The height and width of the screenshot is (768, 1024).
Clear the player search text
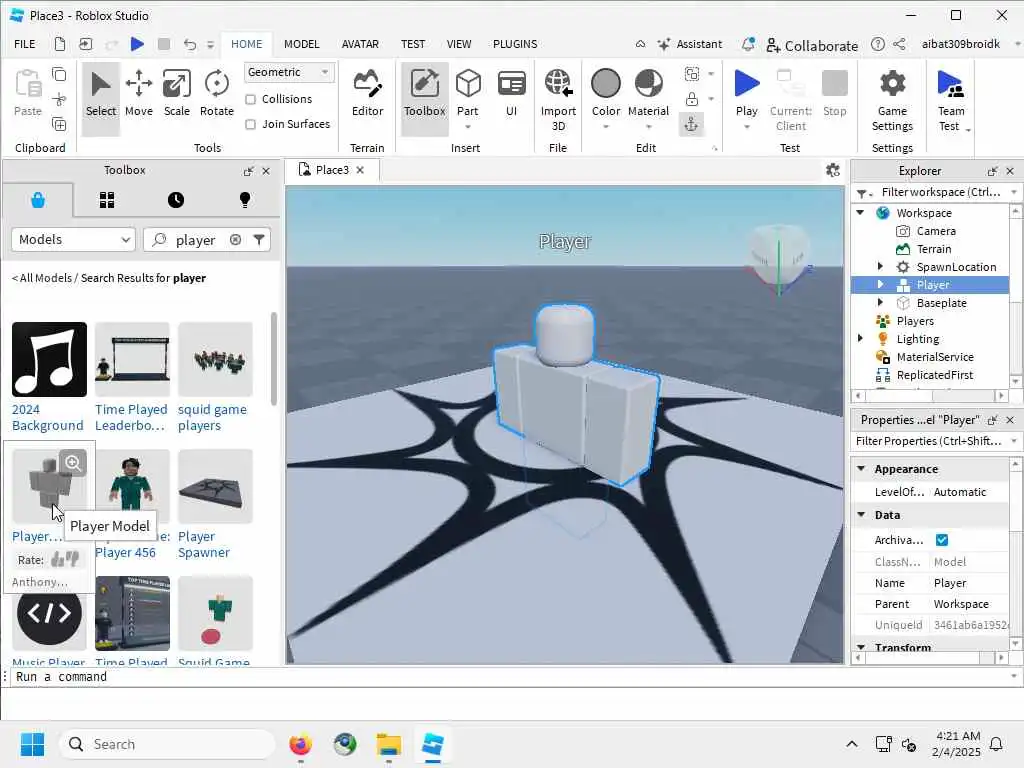coord(236,240)
